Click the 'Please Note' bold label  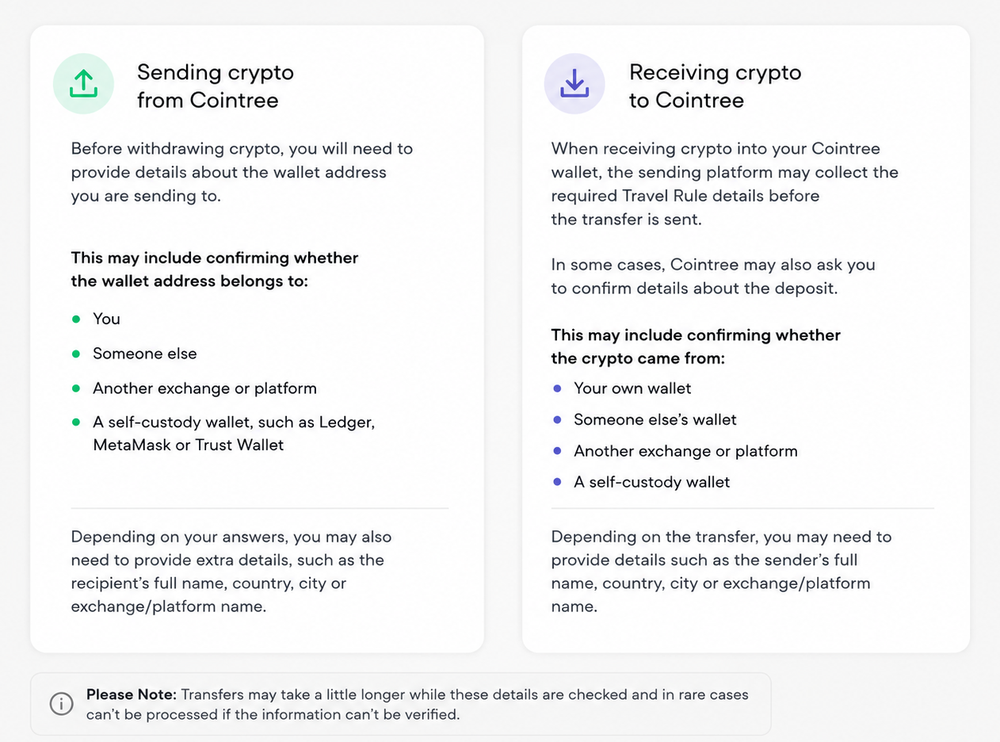(131, 694)
